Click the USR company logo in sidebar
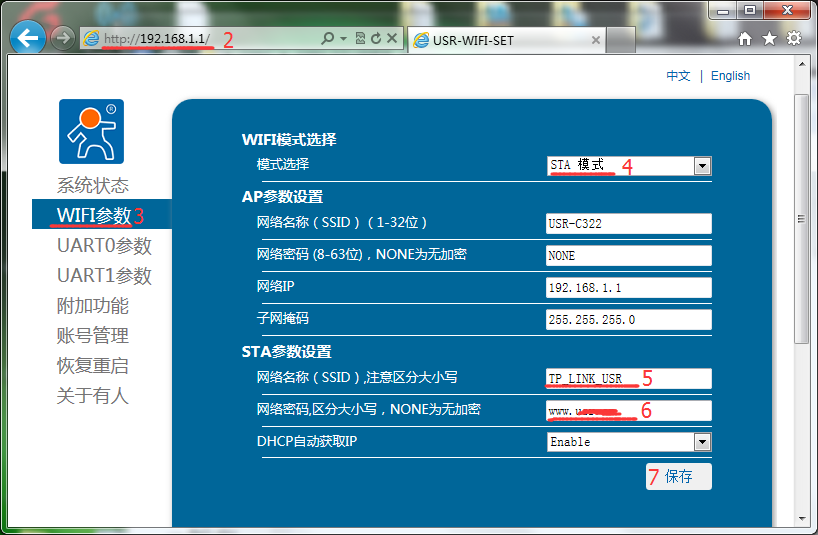Image resolution: width=818 pixels, height=535 pixels. click(91, 131)
